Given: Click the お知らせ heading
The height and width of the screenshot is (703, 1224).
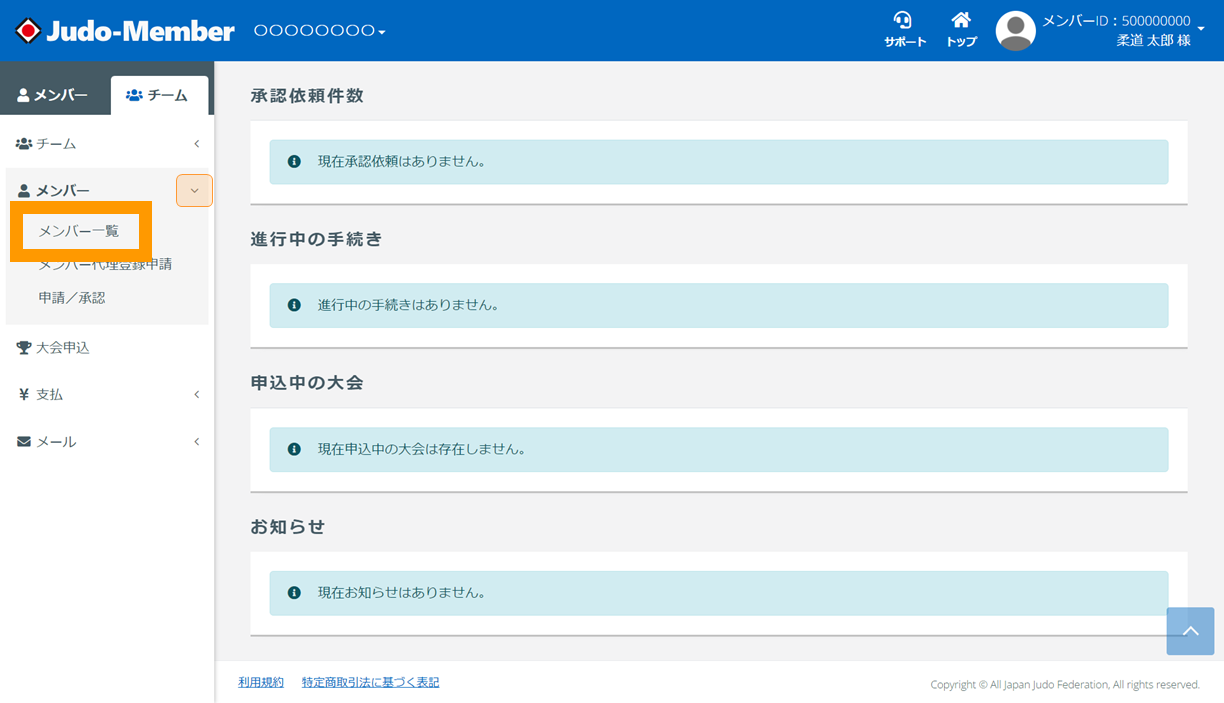Looking at the screenshot, I should pos(288,527).
